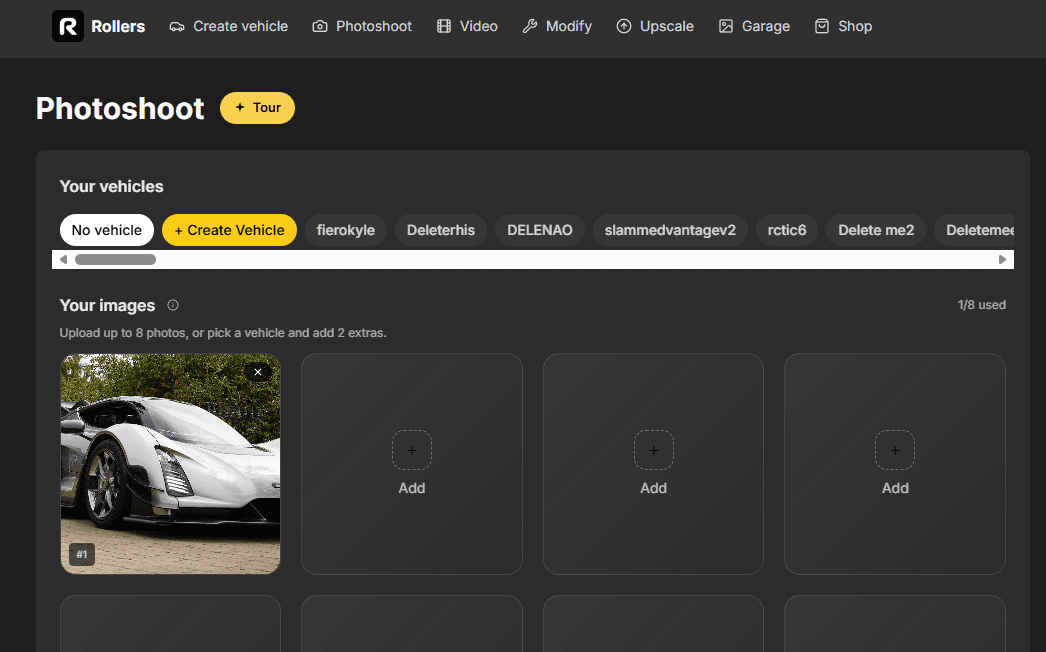Image resolution: width=1046 pixels, height=652 pixels.
Task: Select the slammedvantagev2 vehicle chip
Action: (670, 230)
